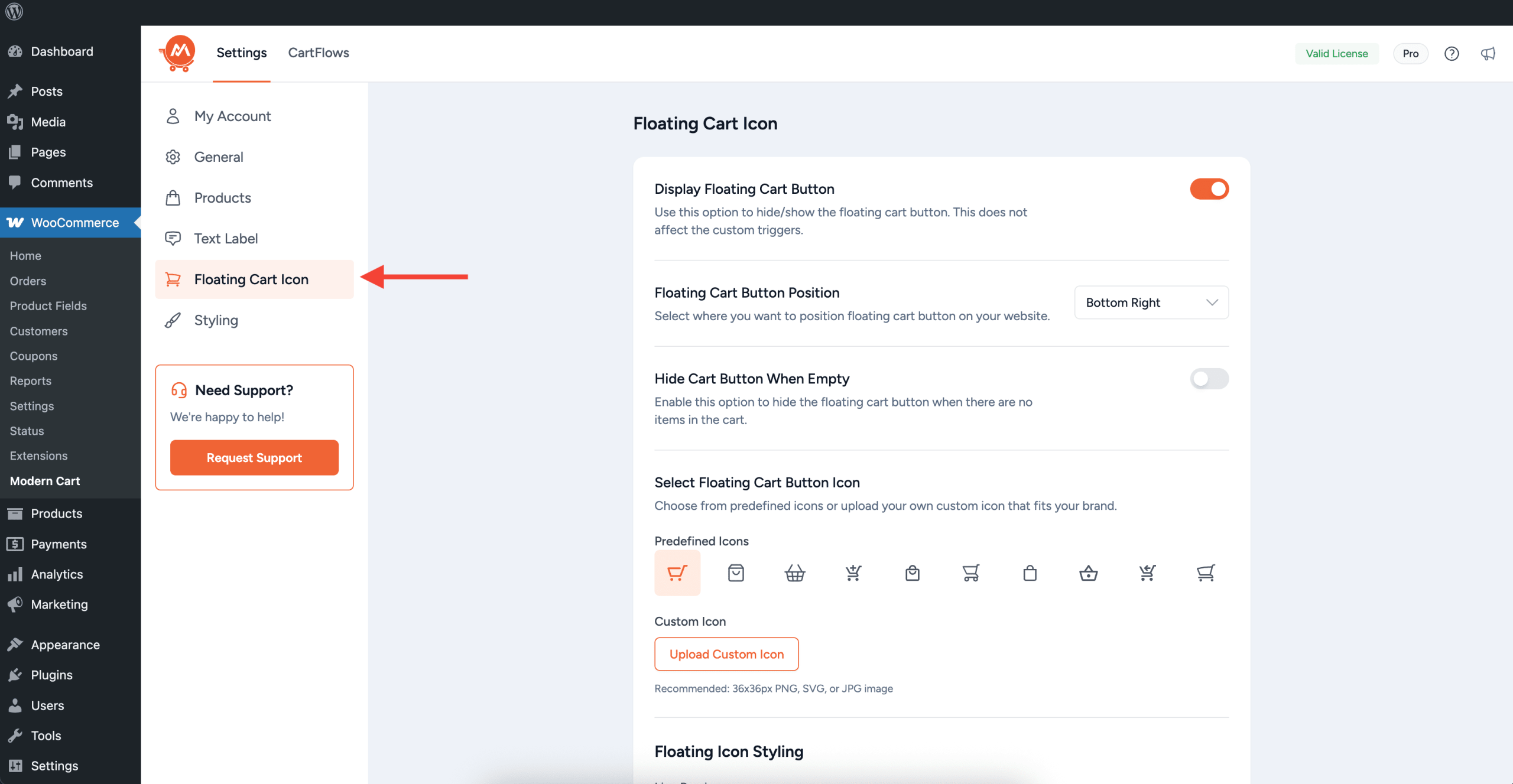Screen dimensions: 1513x784
Task: Open WooCommerce Settings submenu link
Action: tap(32, 406)
